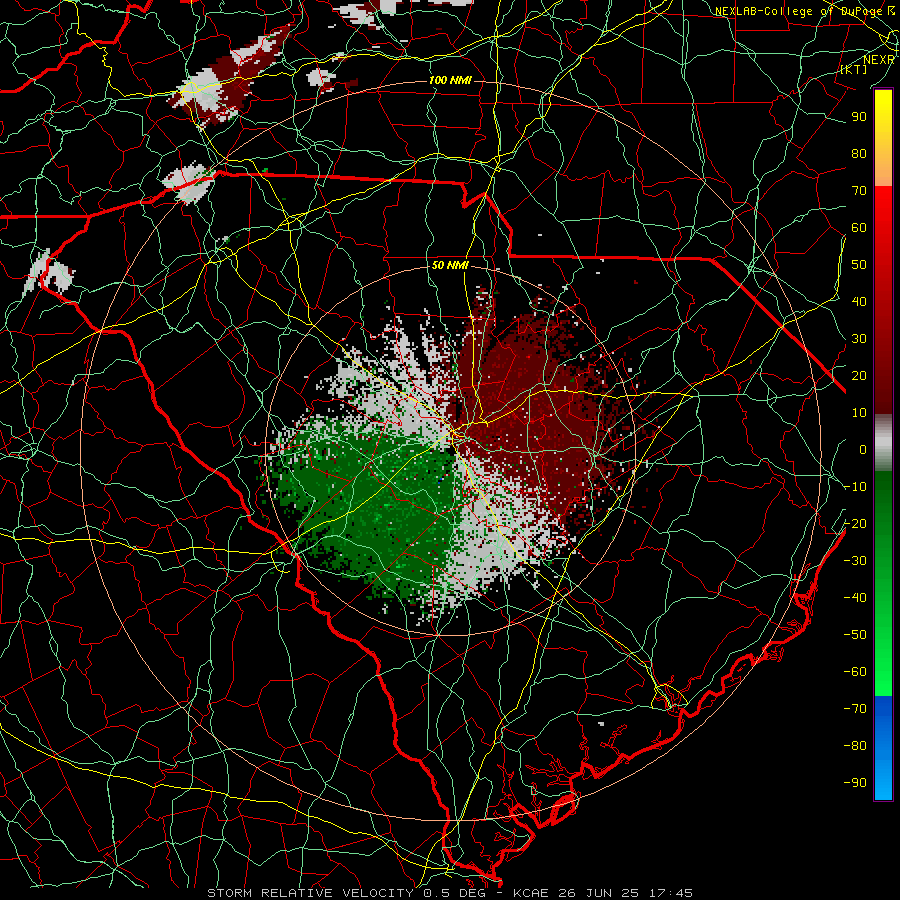Click the blue bottom segment of color bar
This screenshot has width=900, height=900.
883,748
